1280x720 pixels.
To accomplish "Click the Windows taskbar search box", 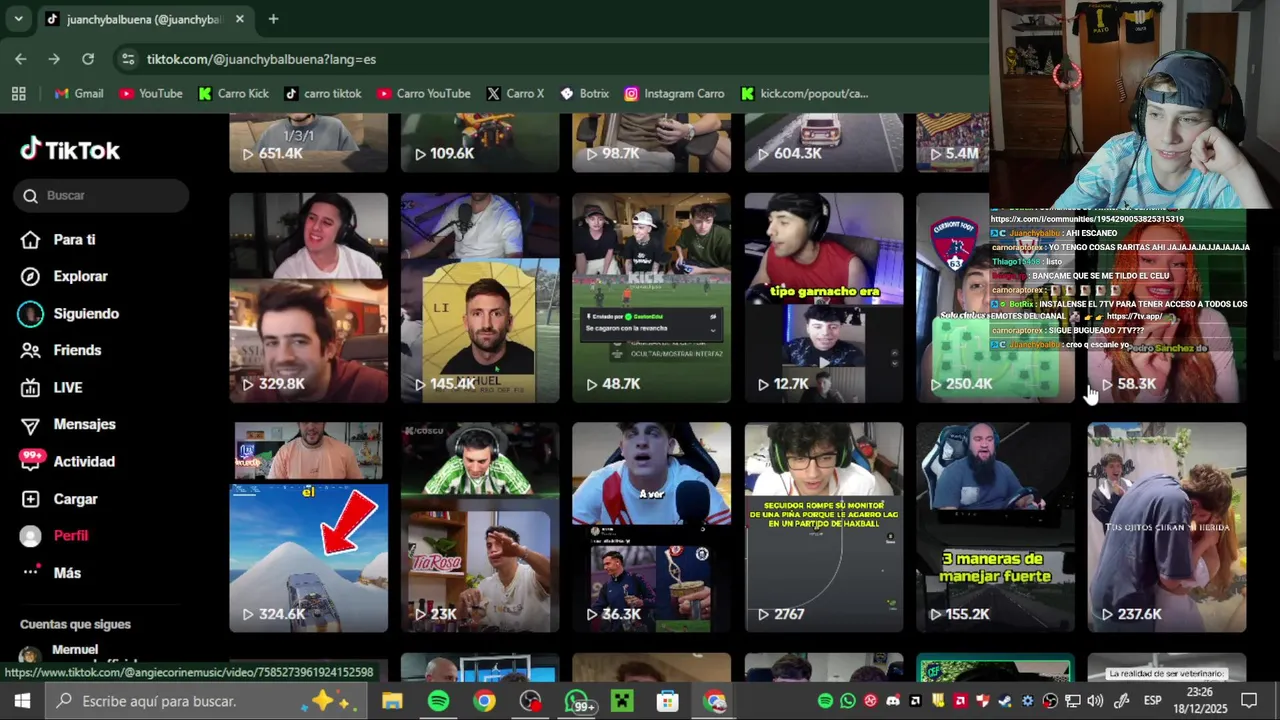I will point(205,701).
